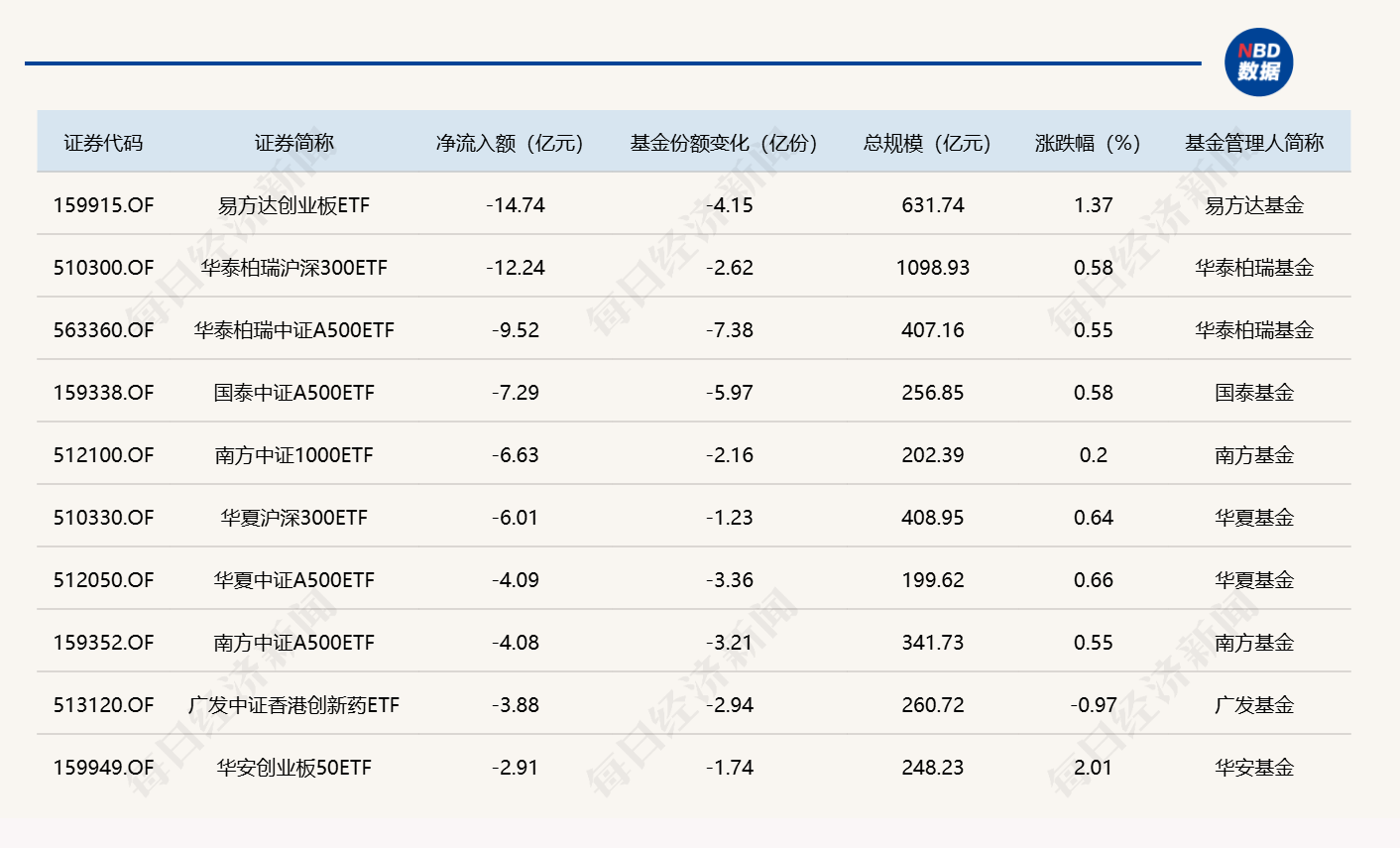
Task: Click fund name 南方中证1000ETF
Action: click(294, 455)
